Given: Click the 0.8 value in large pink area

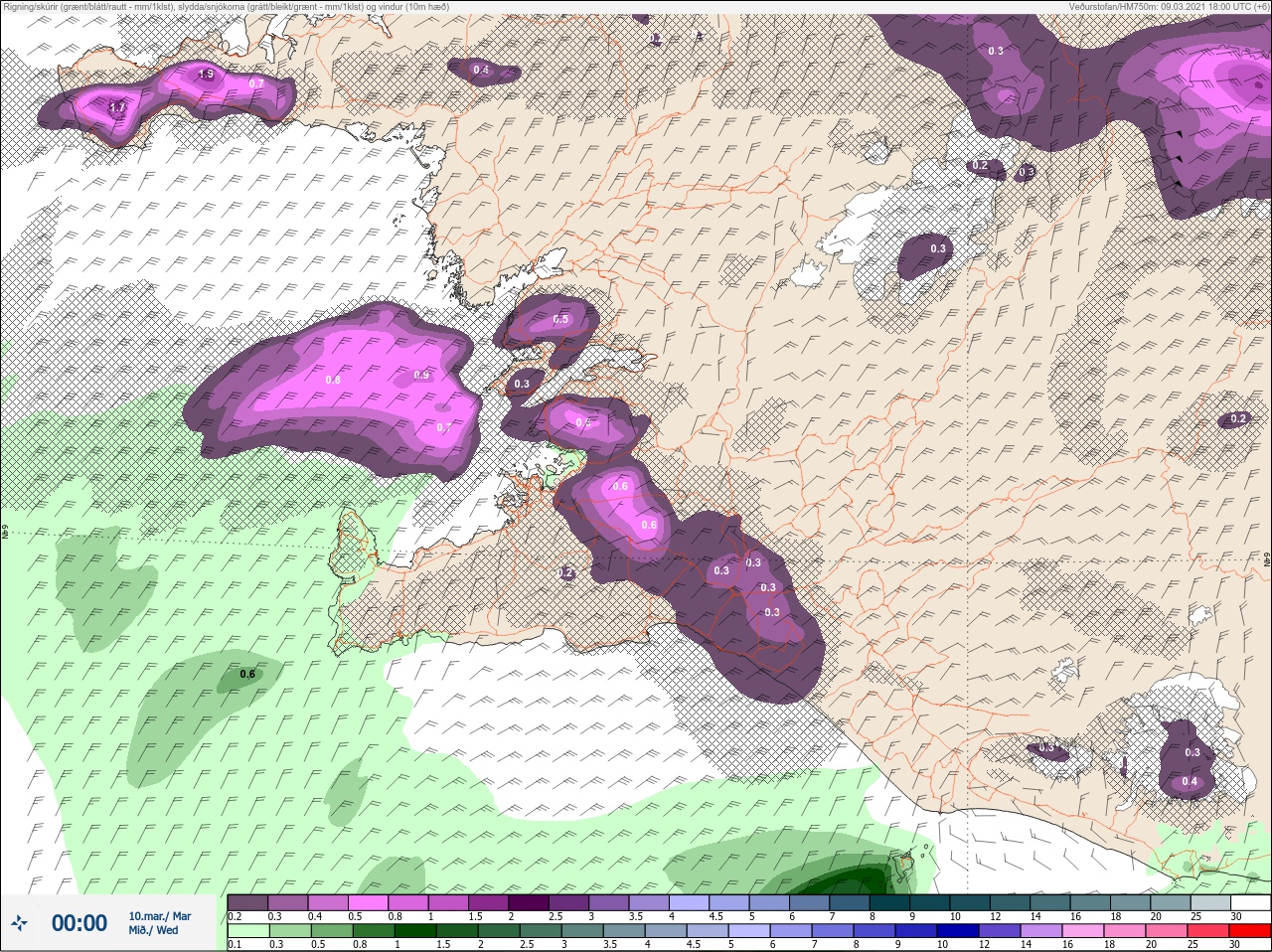Looking at the screenshot, I should pyautogui.click(x=333, y=380).
